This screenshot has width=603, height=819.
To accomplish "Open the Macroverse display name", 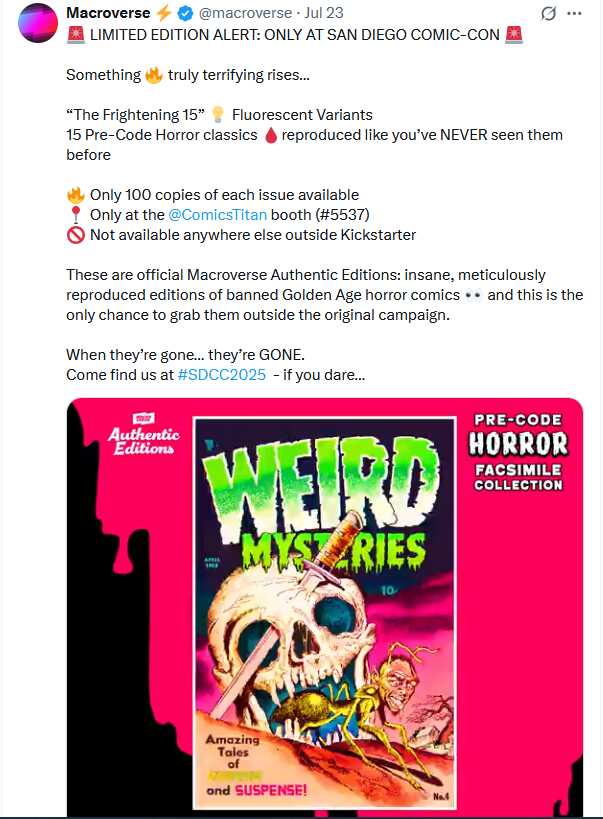I will [108, 13].
